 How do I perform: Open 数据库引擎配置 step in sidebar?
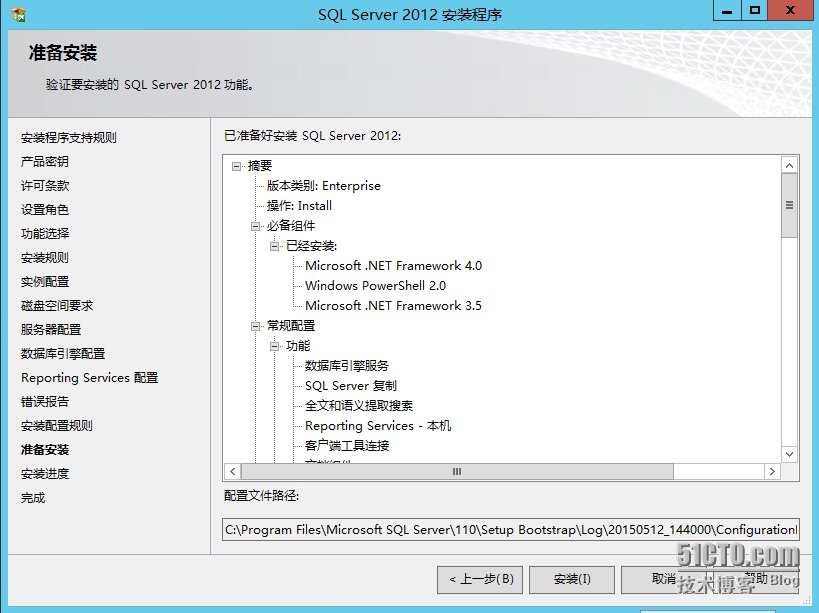63,354
